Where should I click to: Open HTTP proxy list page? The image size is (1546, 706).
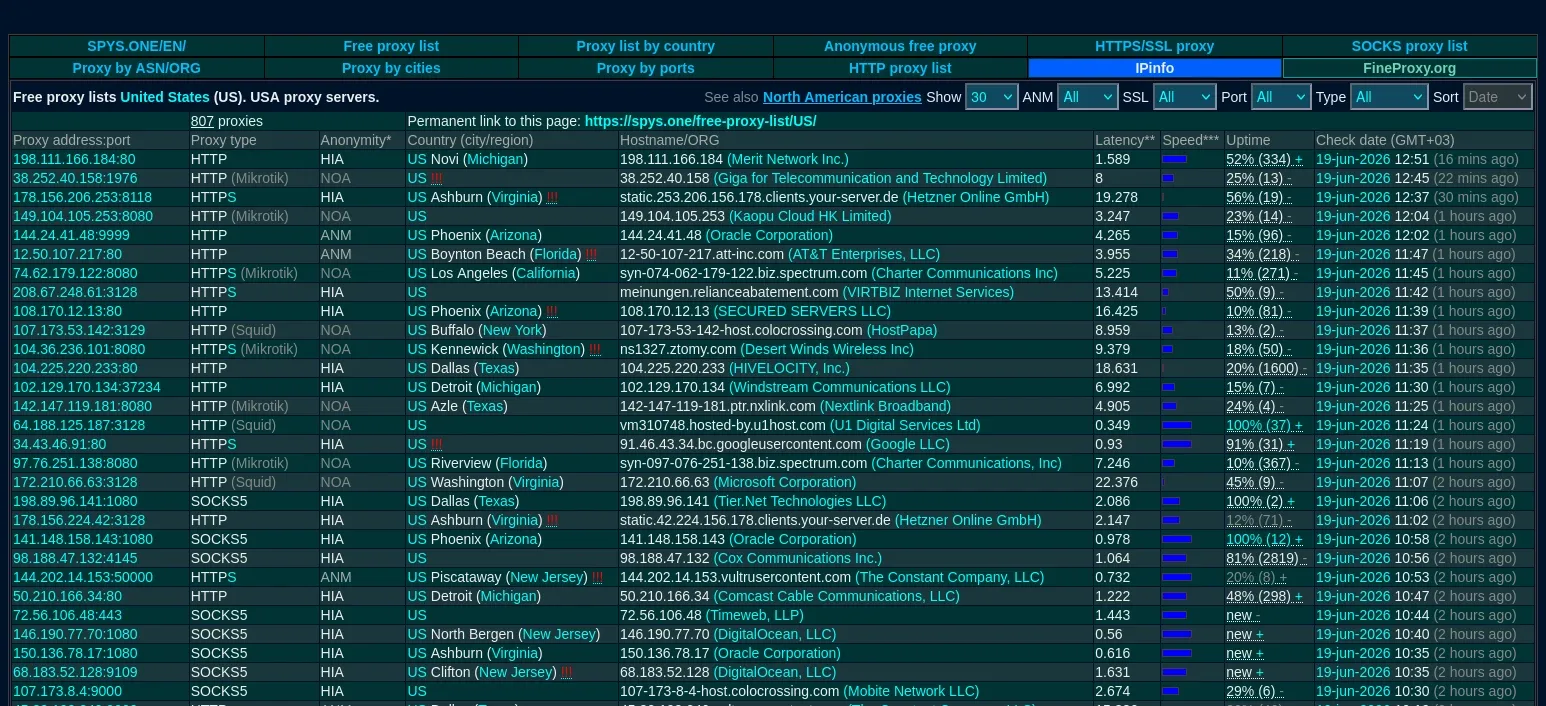tap(900, 68)
